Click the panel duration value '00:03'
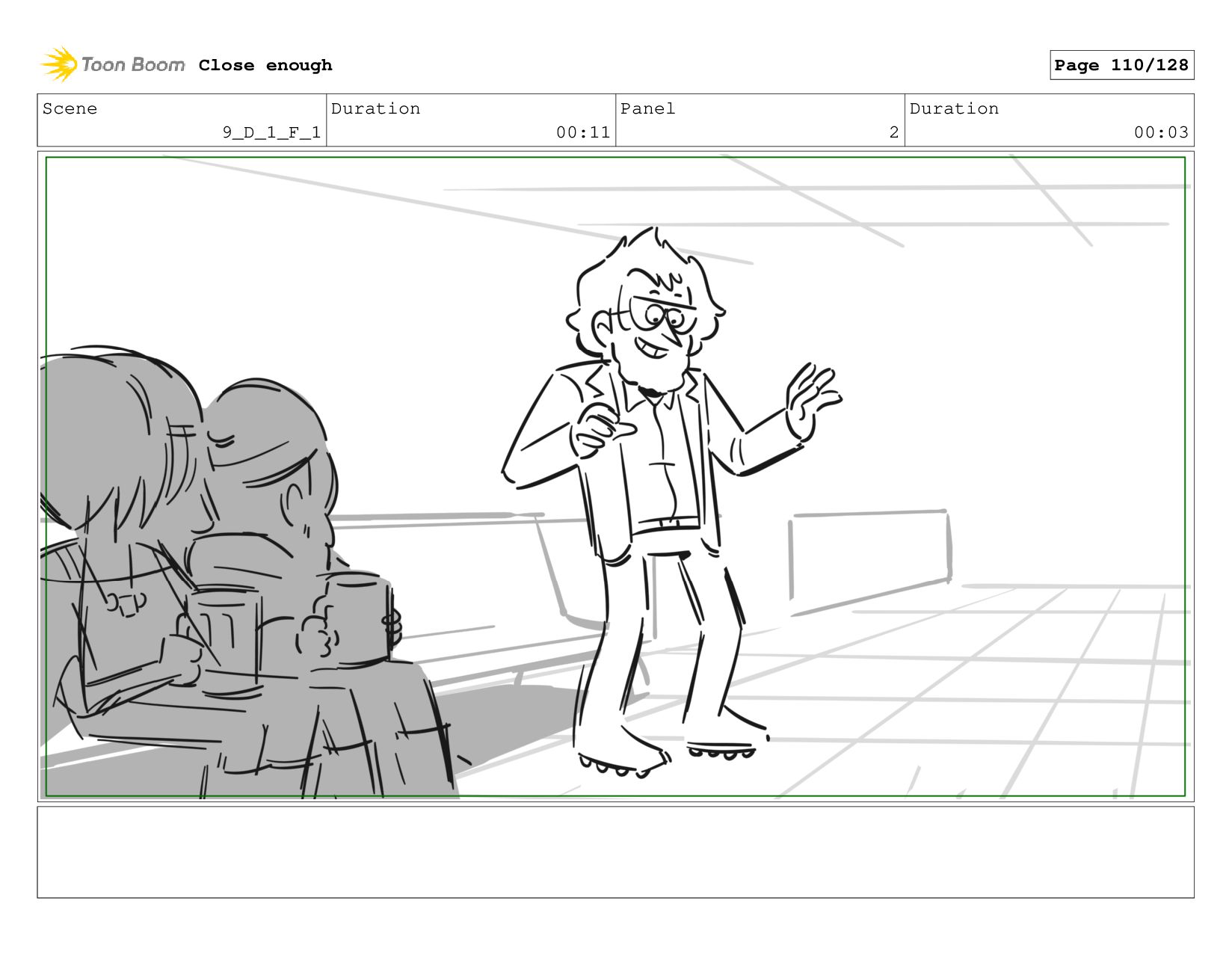The width and height of the screenshot is (1232, 954). click(x=1161, y=132)
